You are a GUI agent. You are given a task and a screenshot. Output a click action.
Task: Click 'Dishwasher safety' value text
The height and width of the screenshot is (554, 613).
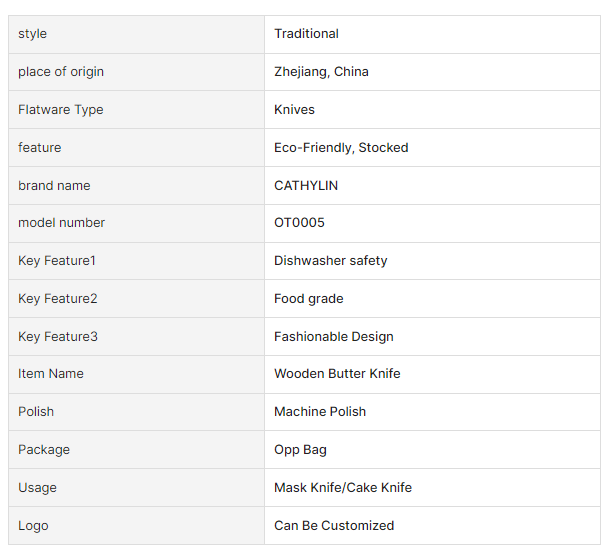(x=330, y=261)
